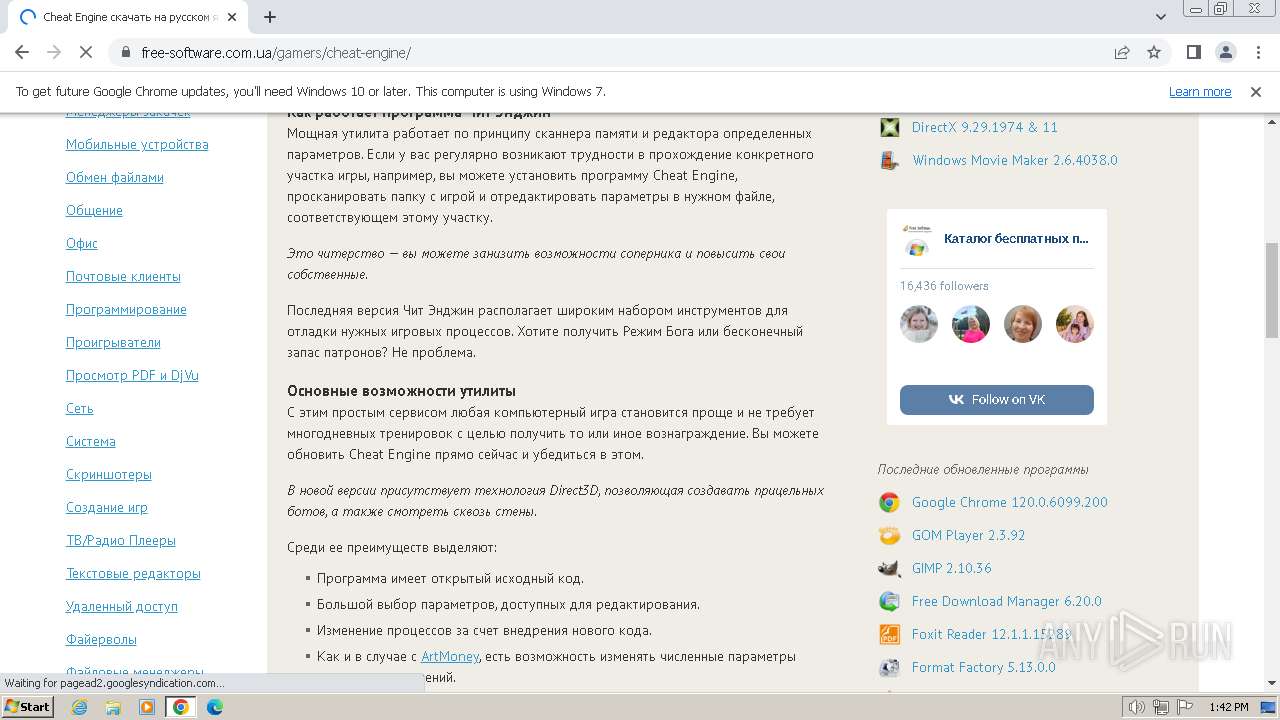The height and width of the screenshot is (720, 1280).
Task: Click the page vertical scrollbar thumb
Action: click(1272, 290)
